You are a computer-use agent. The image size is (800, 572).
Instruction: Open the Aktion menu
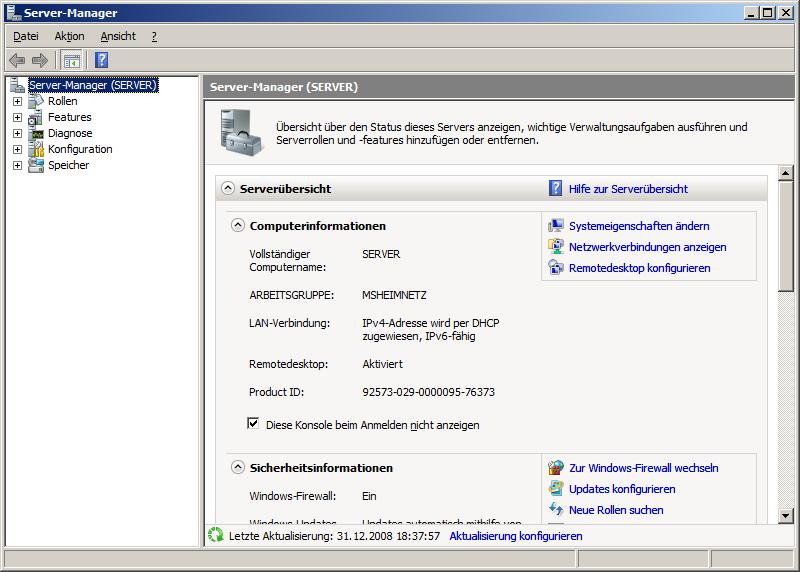tap(69, 36)
